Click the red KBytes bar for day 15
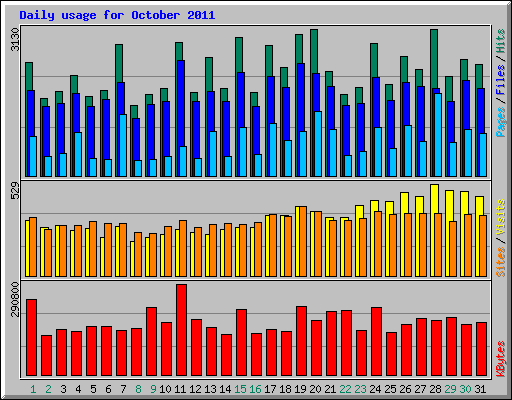This screenshot has height=400, width=512. click(x=242, y=343)
